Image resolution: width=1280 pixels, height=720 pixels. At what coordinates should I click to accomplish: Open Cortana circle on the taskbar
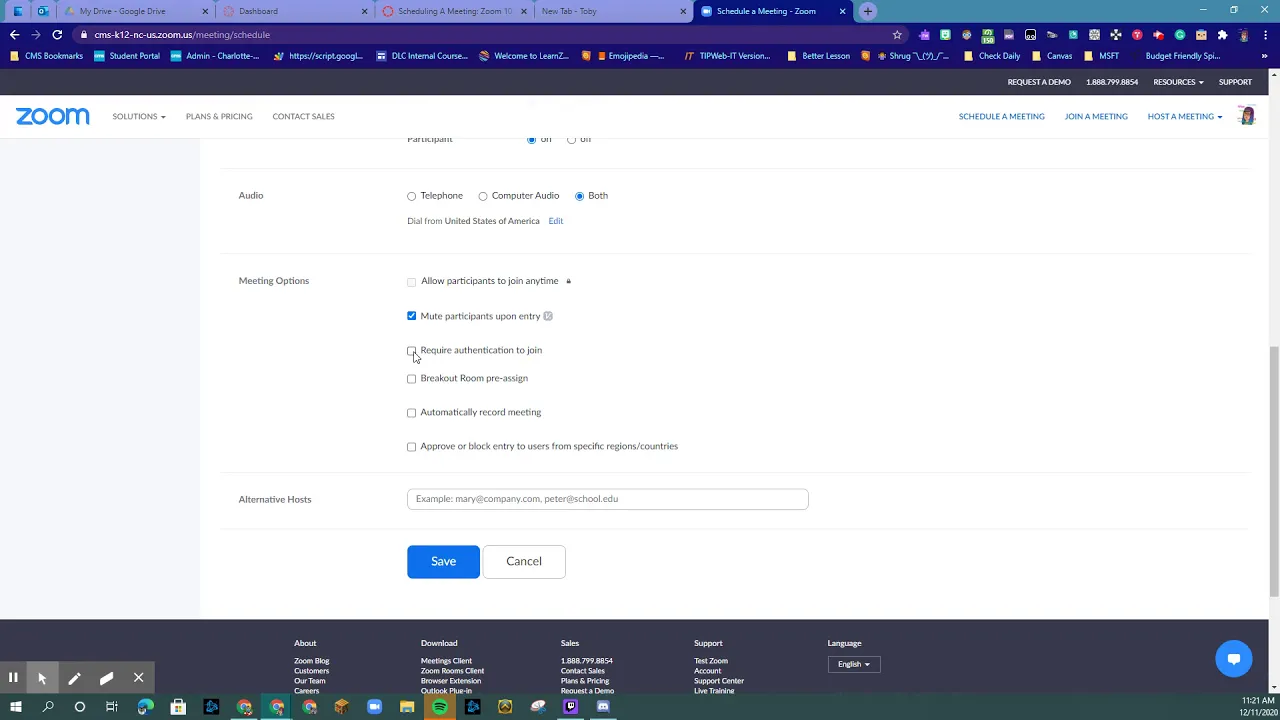80,707
